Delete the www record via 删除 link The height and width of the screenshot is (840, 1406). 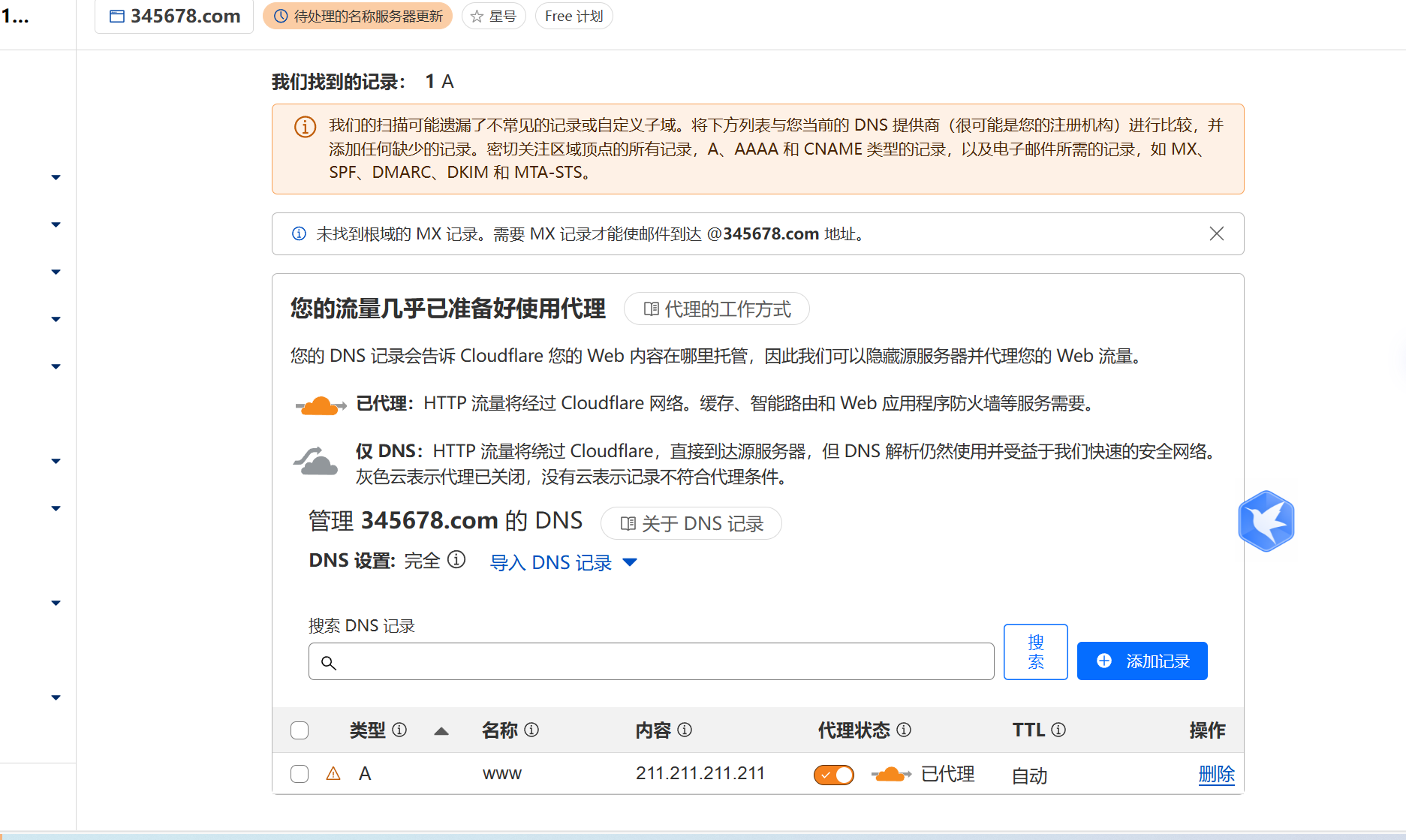pos(1216,774)
